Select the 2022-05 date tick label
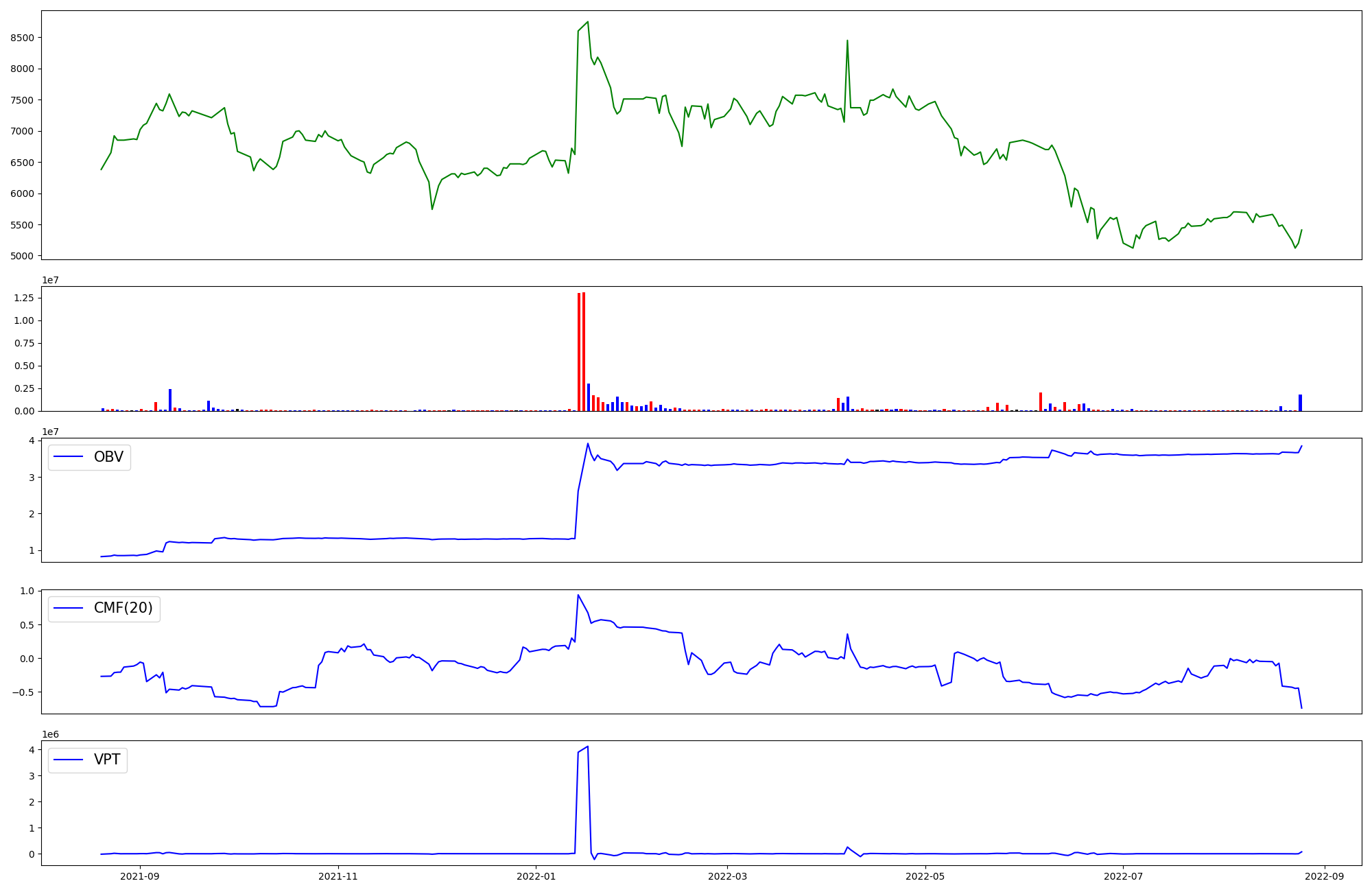Viewport: 1372px width, 892px height. pyautogui.click(x=925, y=876)
